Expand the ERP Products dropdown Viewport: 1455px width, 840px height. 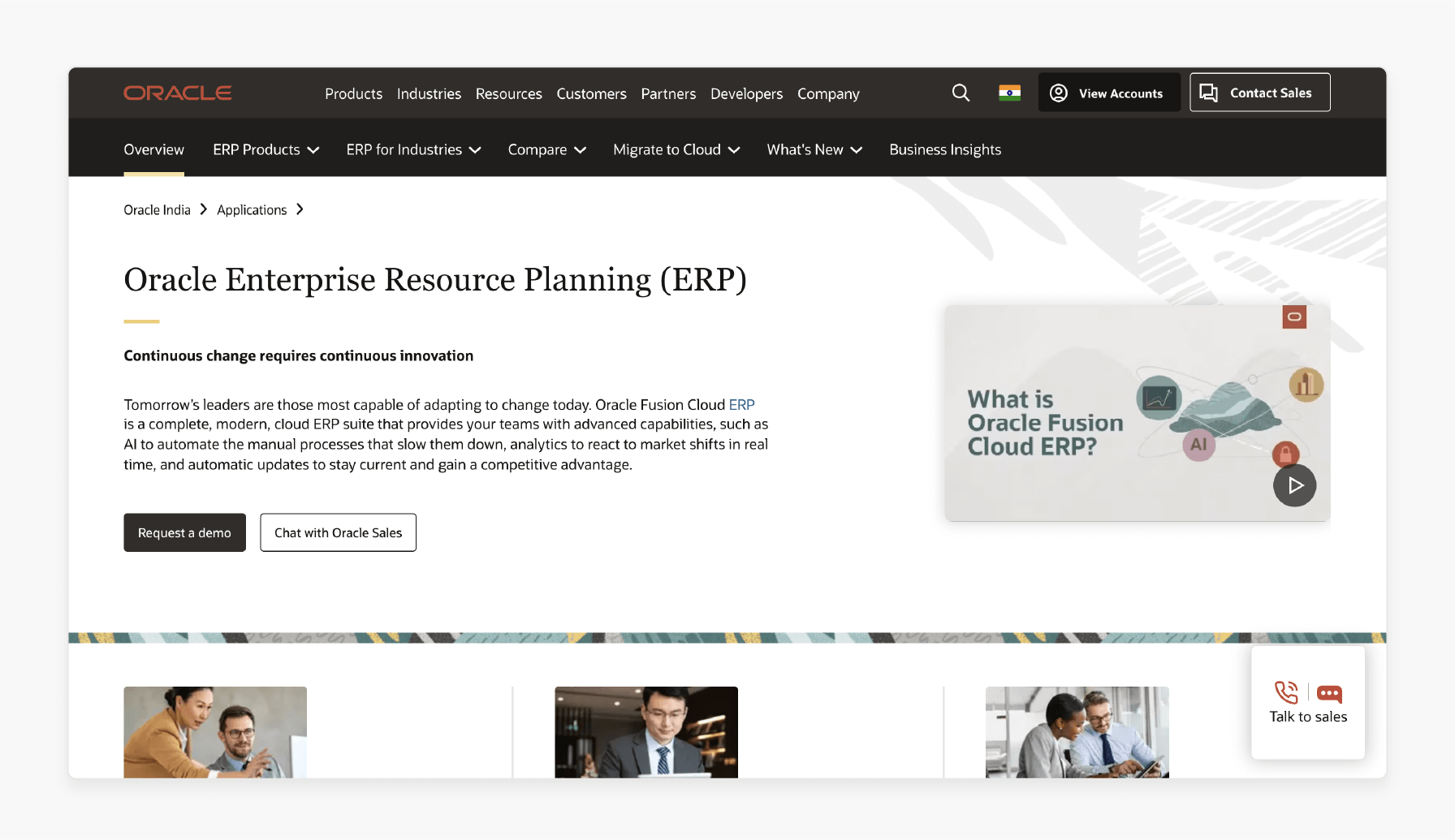266,149
